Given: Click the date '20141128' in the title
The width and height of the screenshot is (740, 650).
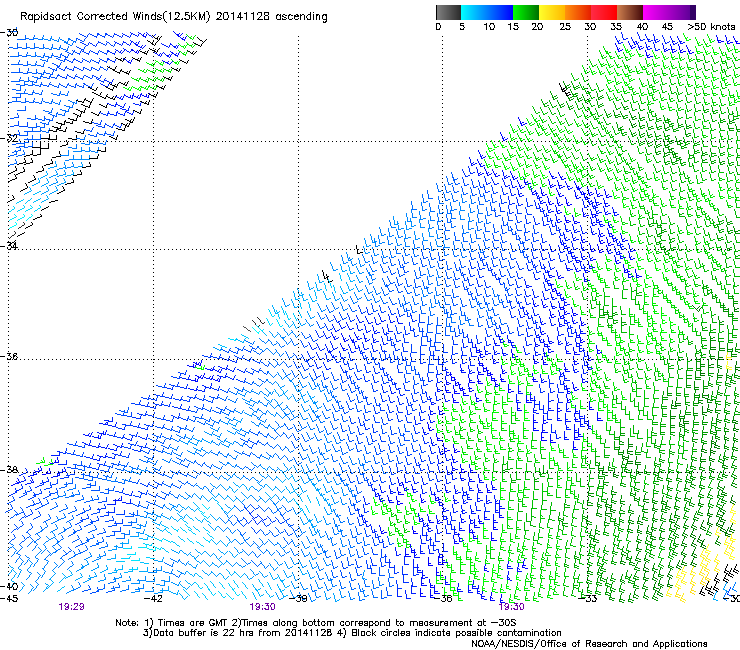Looking at the screenshot, I should [x=243, y=16].
